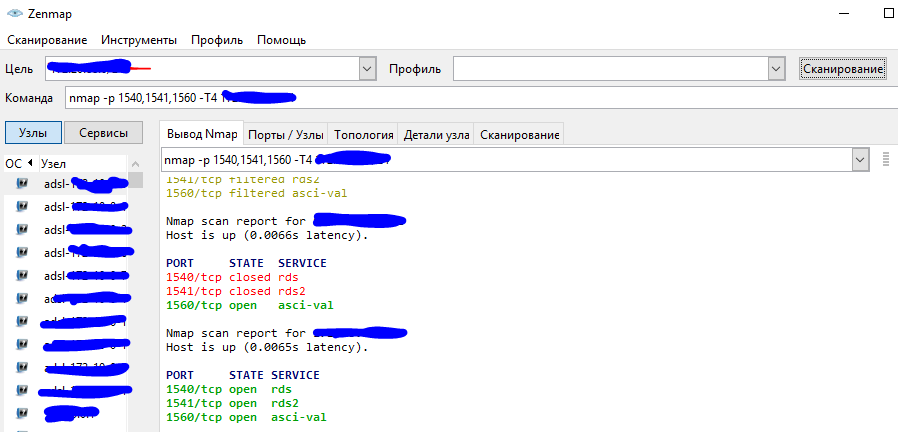Viewport: 898px width, 432px height.
Task: Click into the Цель target field
Action: coord(202,69)
